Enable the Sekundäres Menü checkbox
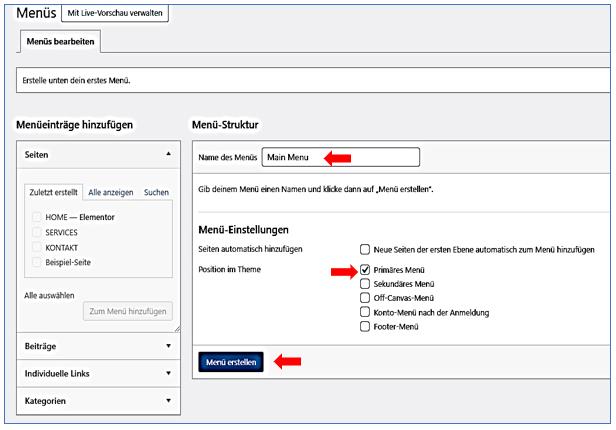Image resolution: width=616 pixels, height=430 pixels. pos(365,284)
